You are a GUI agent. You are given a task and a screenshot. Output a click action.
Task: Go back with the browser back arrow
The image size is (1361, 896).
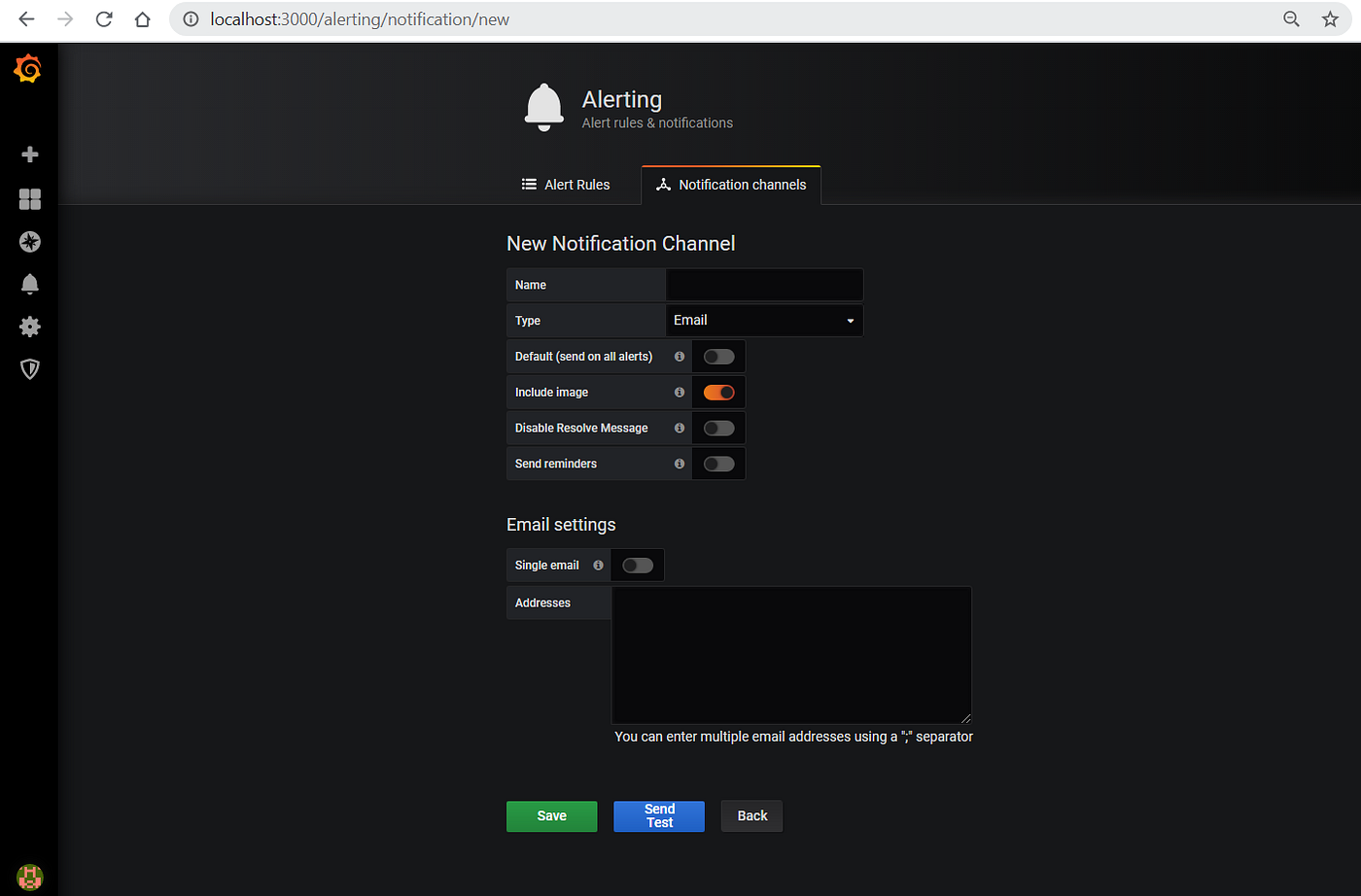click(x=26, y=19)
